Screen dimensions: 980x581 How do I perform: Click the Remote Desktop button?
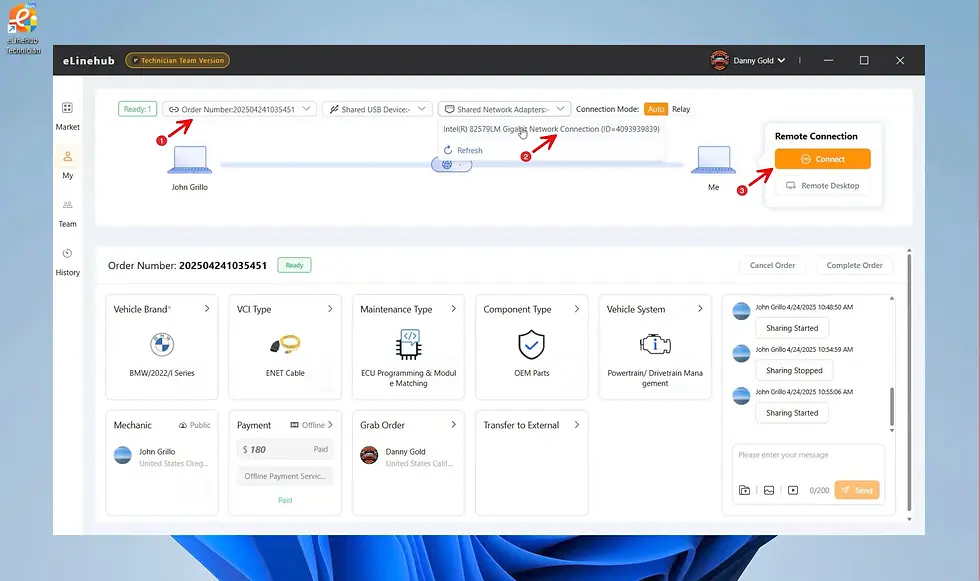pyautogui.click(x=822, y=186)
